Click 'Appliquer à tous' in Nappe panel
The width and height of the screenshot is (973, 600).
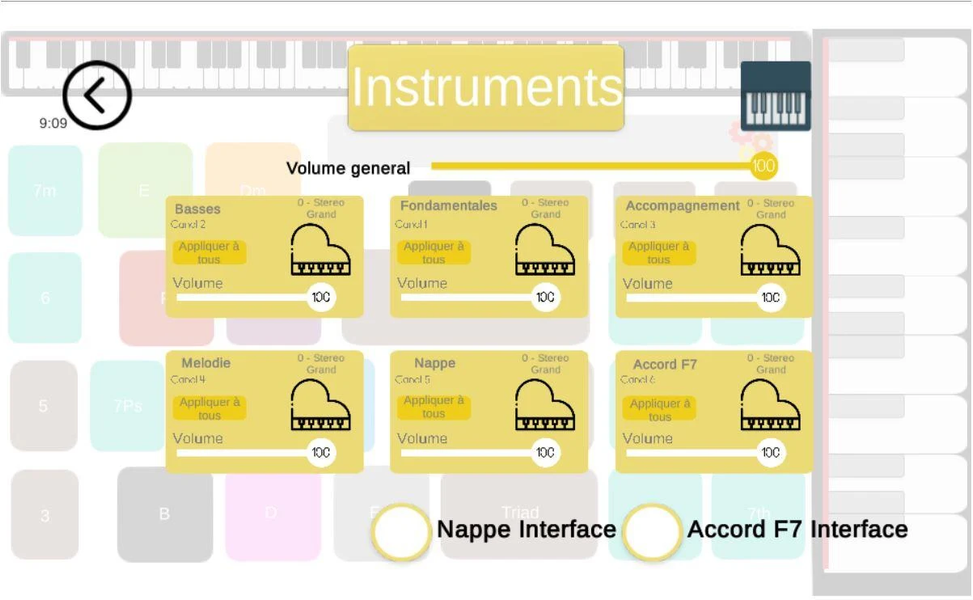433,407
